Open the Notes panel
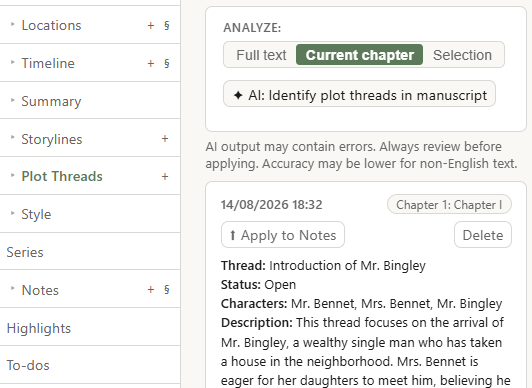Viewport: 532px width, 388px height. point(40,290)
